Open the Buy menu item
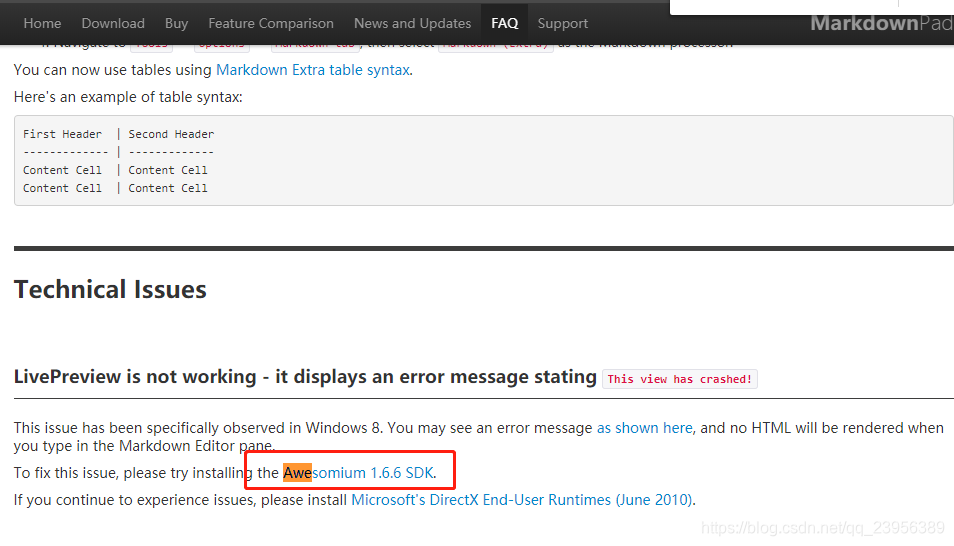Viewport: 954px width, 546px height. [176, 23]
